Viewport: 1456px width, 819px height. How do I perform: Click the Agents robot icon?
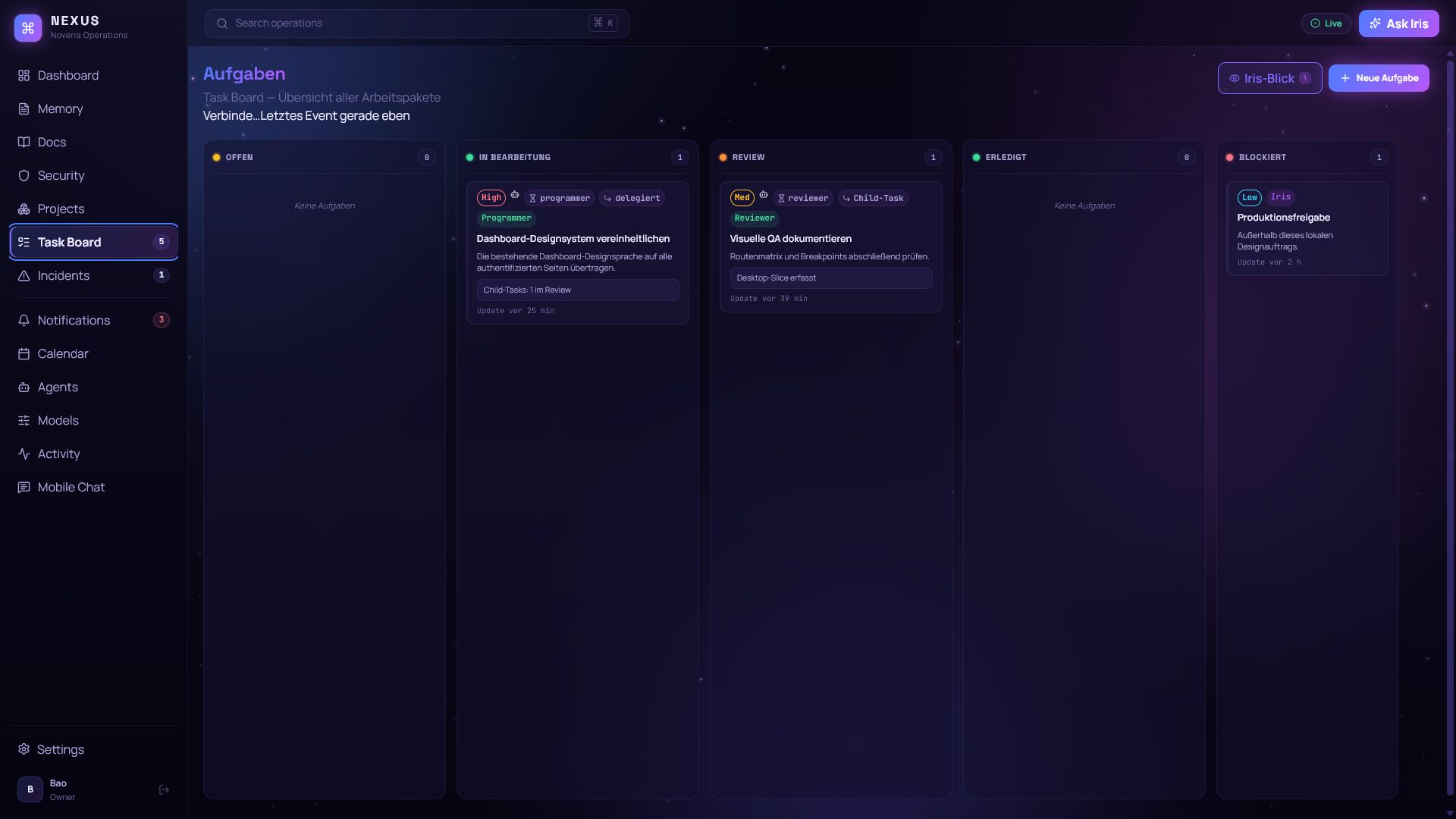click(x=24, y=387)
